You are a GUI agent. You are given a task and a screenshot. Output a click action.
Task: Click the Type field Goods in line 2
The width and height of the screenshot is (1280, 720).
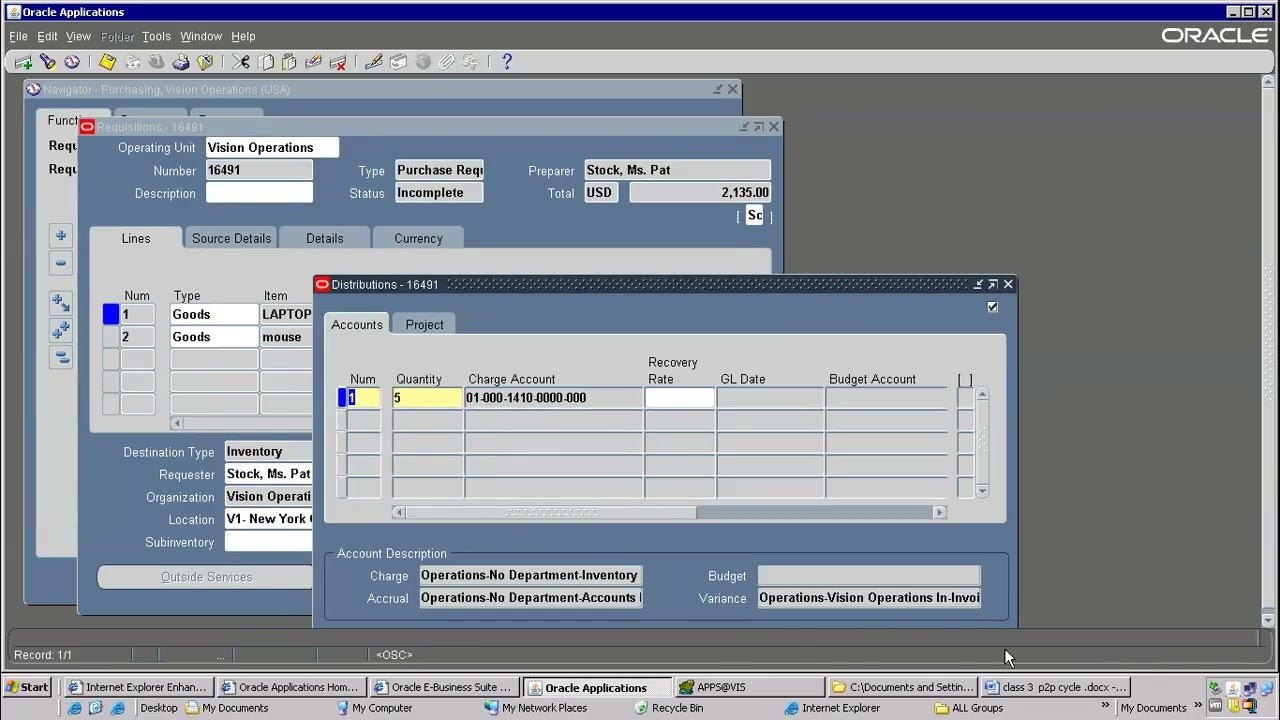click(x=214, y=337)
